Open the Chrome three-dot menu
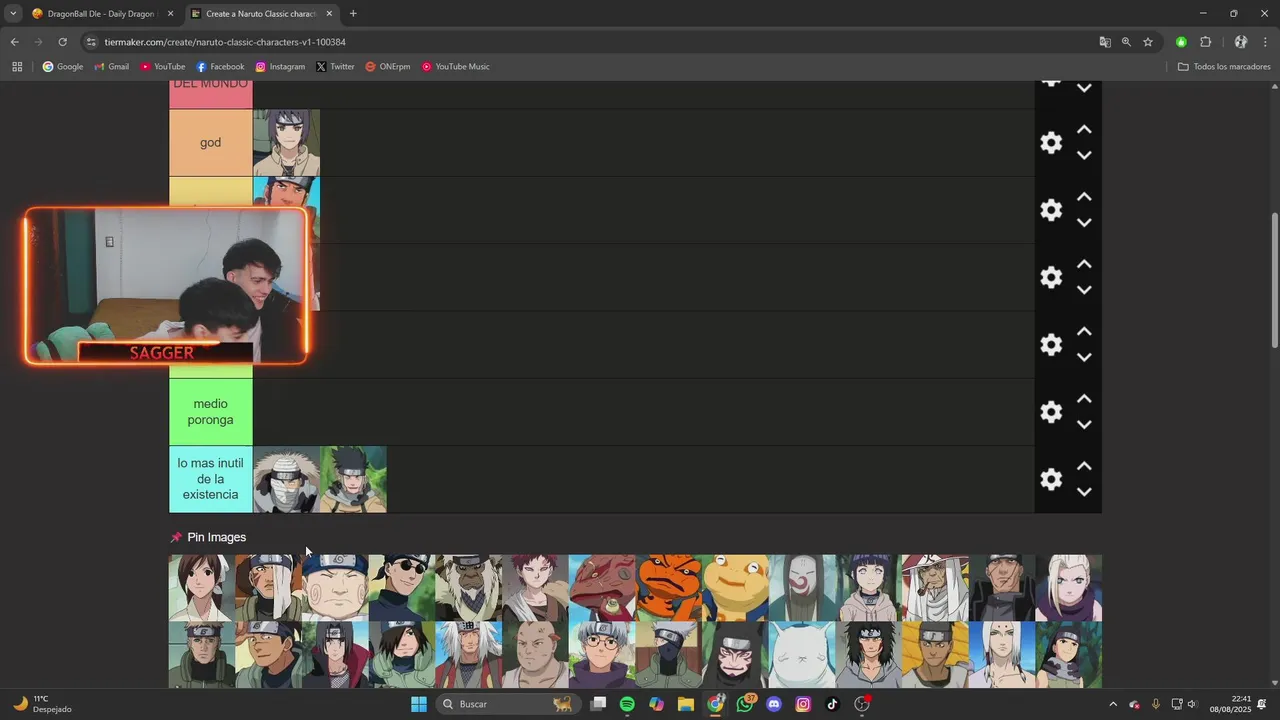This screenshot has width=1280, height=720. 1265,42
